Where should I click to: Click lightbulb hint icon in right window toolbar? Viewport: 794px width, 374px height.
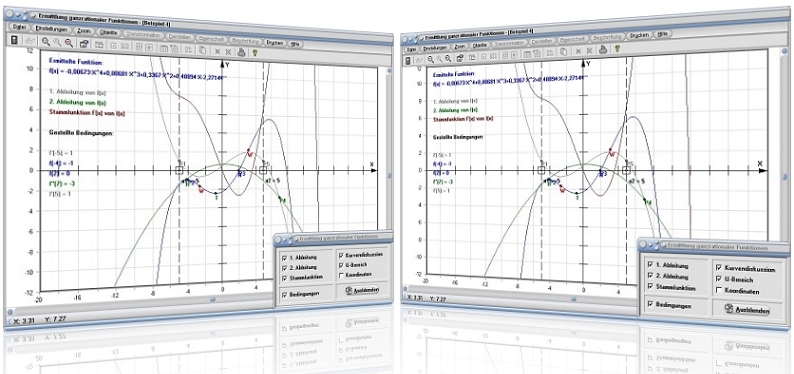(x=617, y=49)
